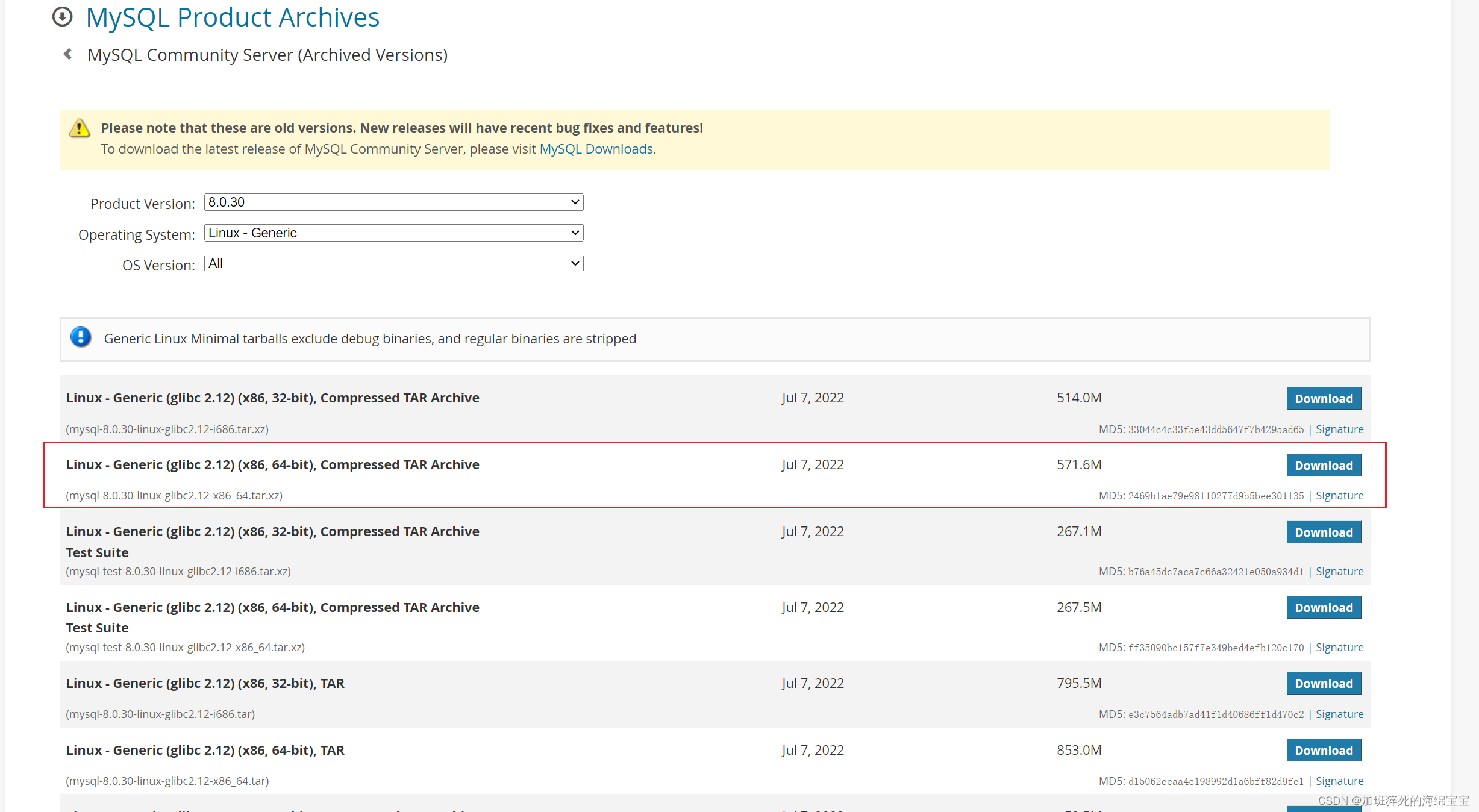1479x812 pixels.
Task: Click the 32-bit TAR title for 795.5M file
Action: pyautogui.click(x=205, y=684)
